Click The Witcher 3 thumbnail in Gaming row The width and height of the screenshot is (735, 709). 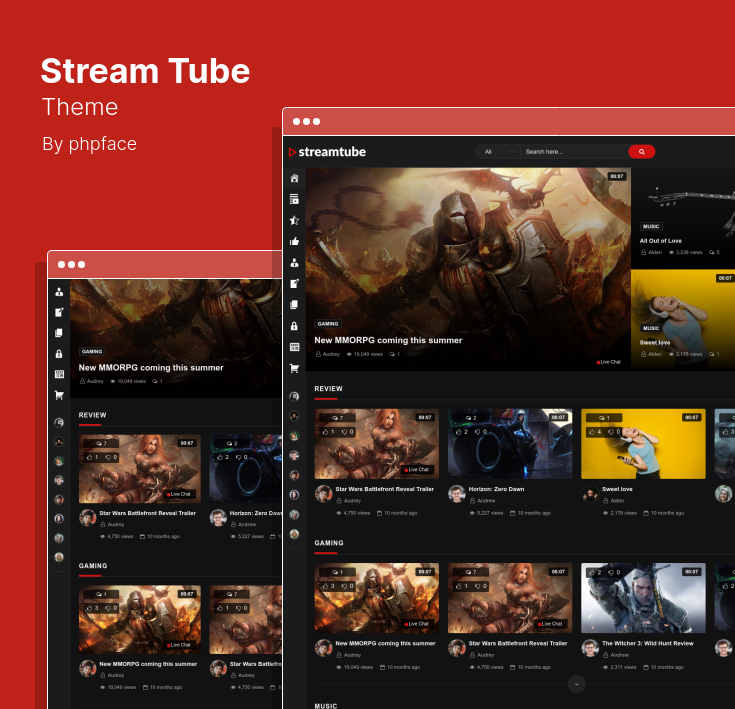coord(643,598)
